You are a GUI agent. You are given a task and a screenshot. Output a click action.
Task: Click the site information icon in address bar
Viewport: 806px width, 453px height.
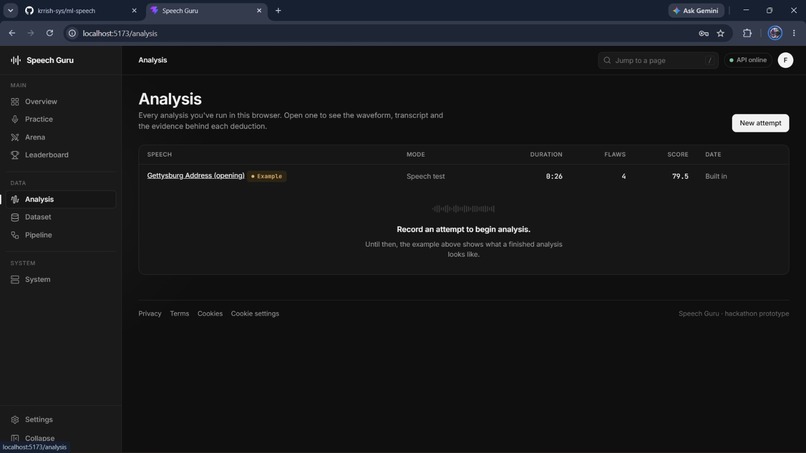pyautogui.click(x=72, y=33)
